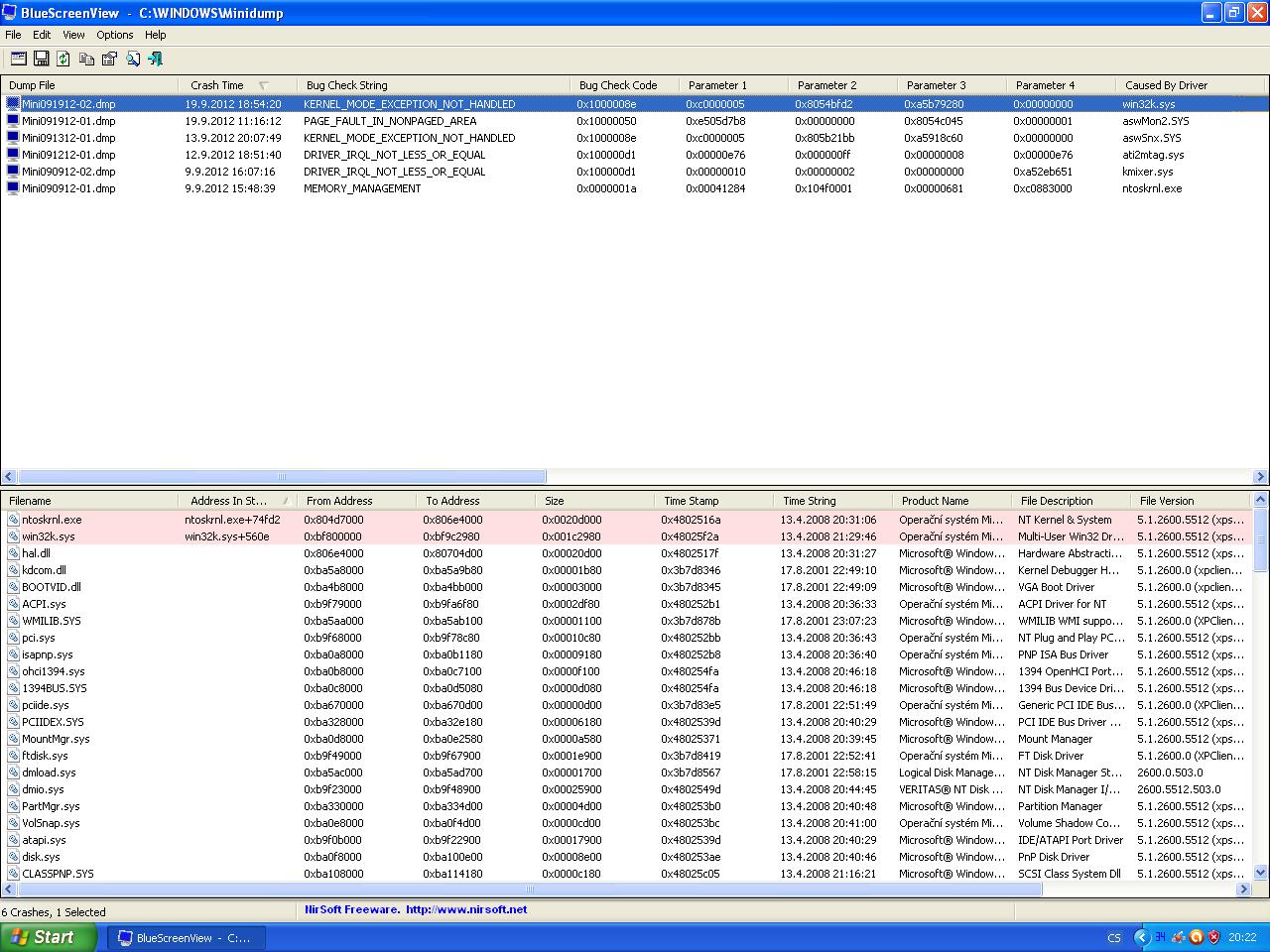Click the dump icon beside Mini090912-02.dmp

(13, 172)
